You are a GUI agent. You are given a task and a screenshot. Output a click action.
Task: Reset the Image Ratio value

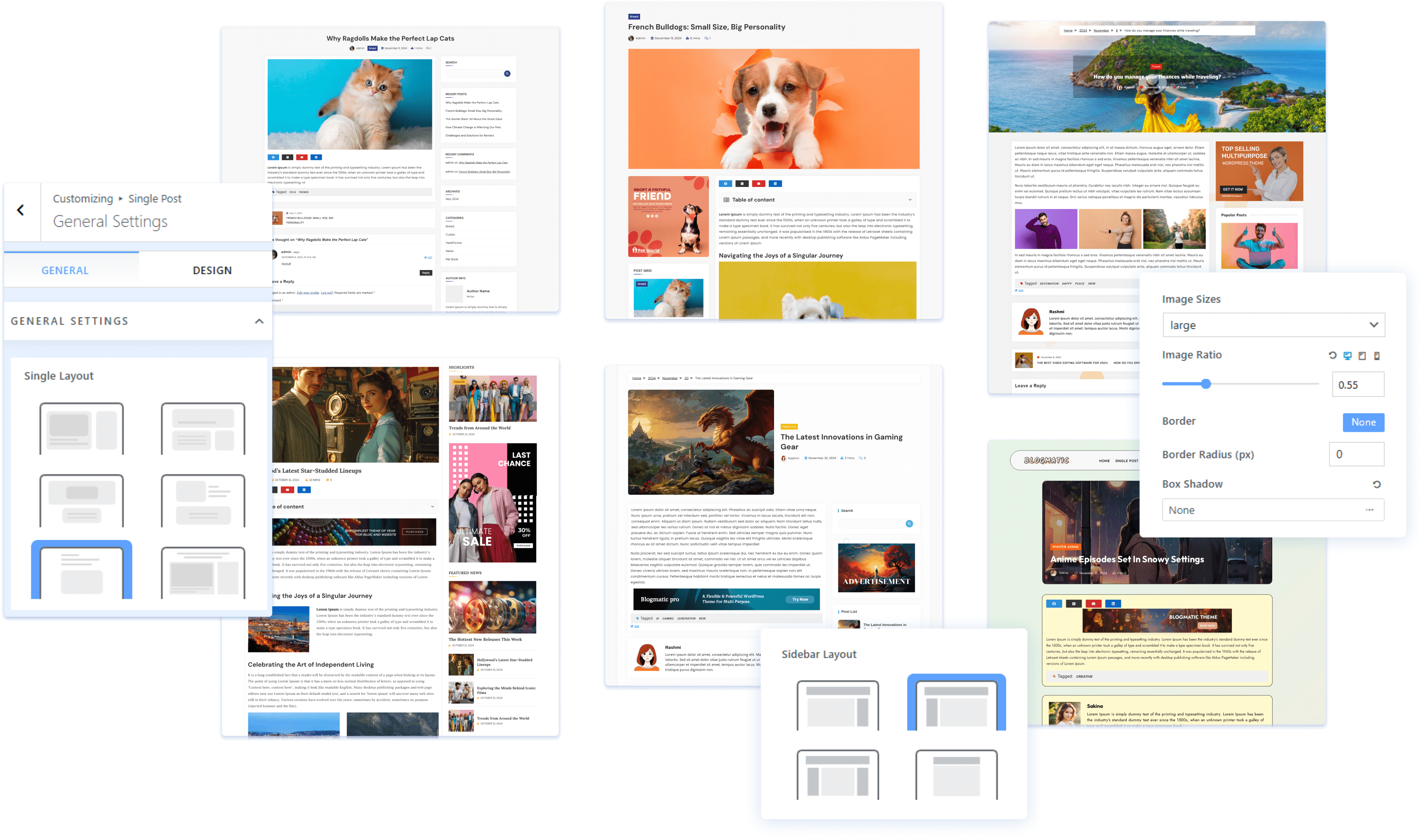point(1332,356)
